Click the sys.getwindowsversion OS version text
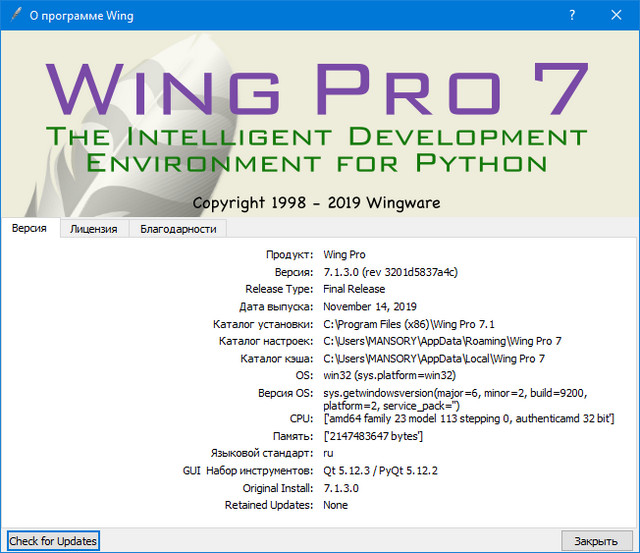 (455, 400)
